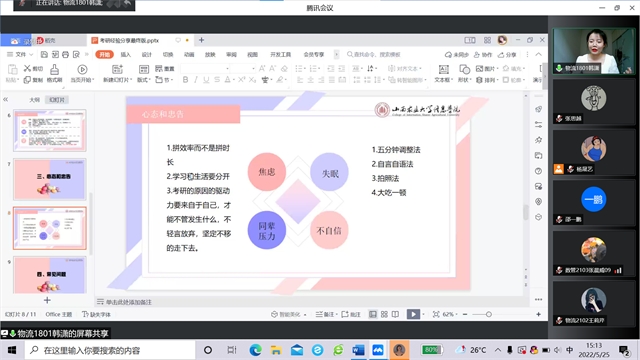The height and width of the screenshot is (360, 640).
Task: Switch to the Insert (插入) ribbon tab
Action: click(x=125, y=54)
